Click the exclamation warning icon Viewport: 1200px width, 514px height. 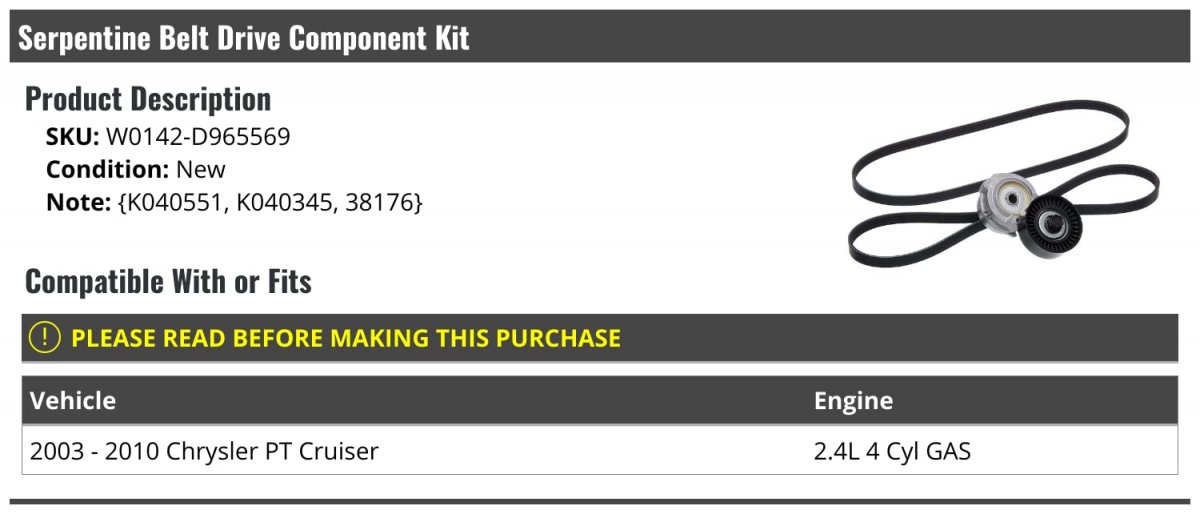click(x=45, y=338)
